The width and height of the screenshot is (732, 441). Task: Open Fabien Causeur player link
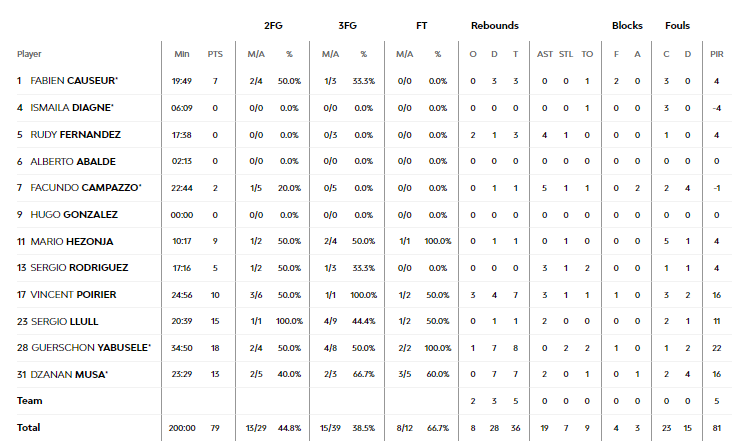74,81
